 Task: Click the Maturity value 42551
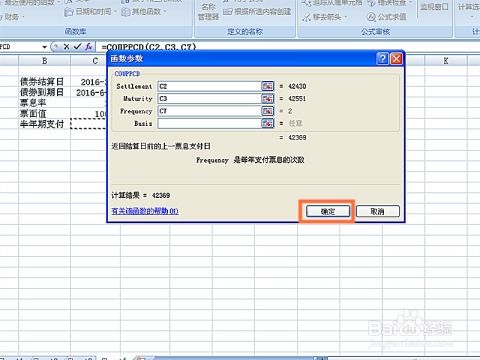[x=297, y=99]
